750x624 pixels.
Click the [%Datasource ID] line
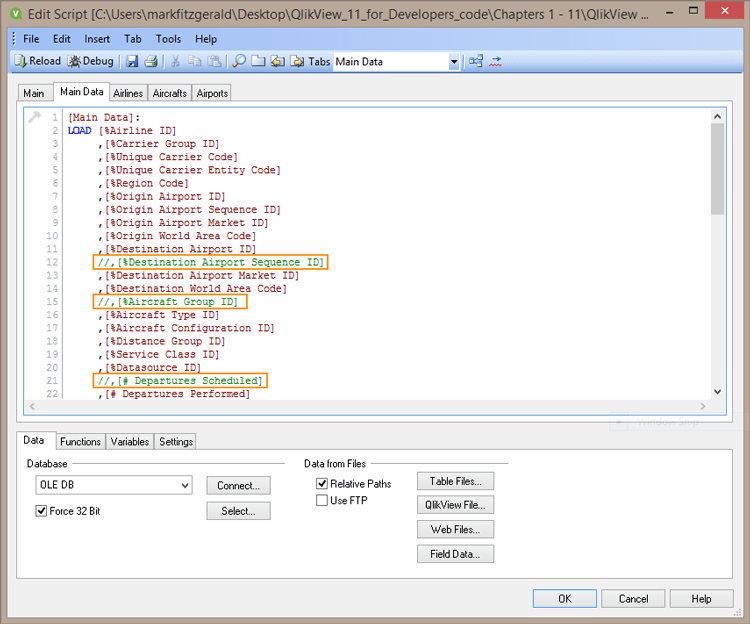(x=150, y=368)
